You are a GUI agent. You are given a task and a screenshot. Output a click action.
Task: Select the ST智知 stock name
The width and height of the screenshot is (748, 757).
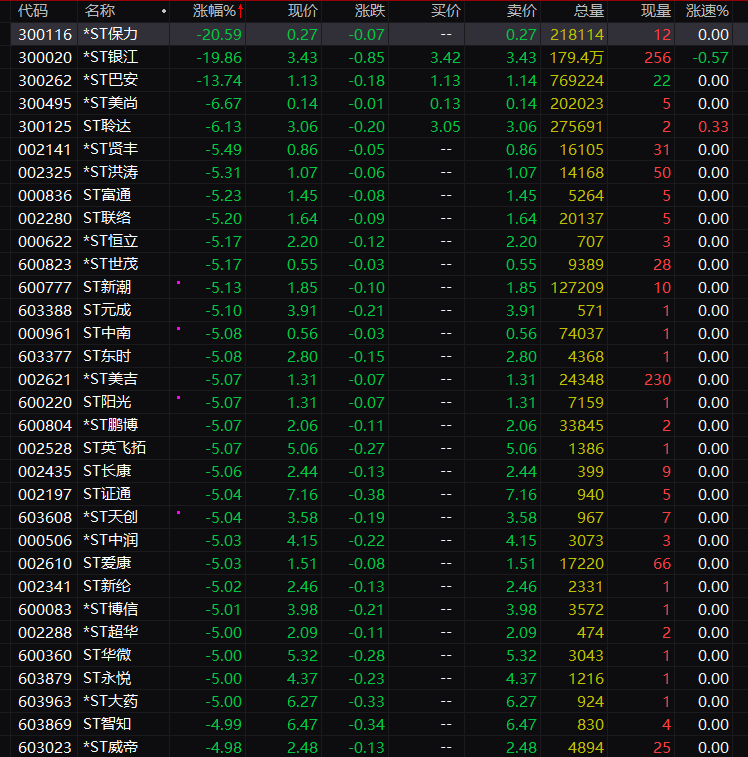point(107,725)
